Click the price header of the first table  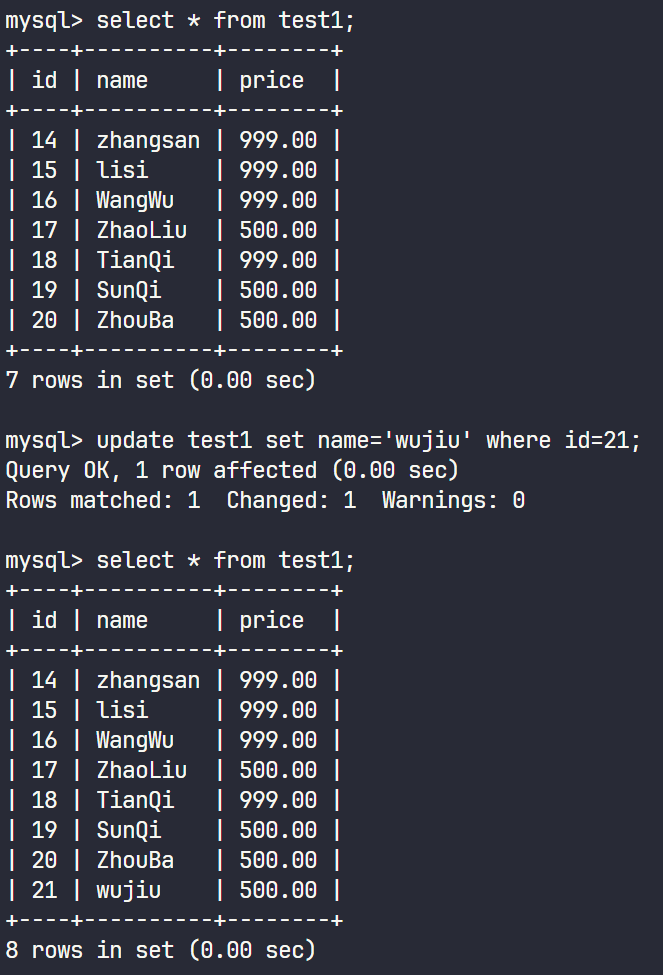click(271, 80)
